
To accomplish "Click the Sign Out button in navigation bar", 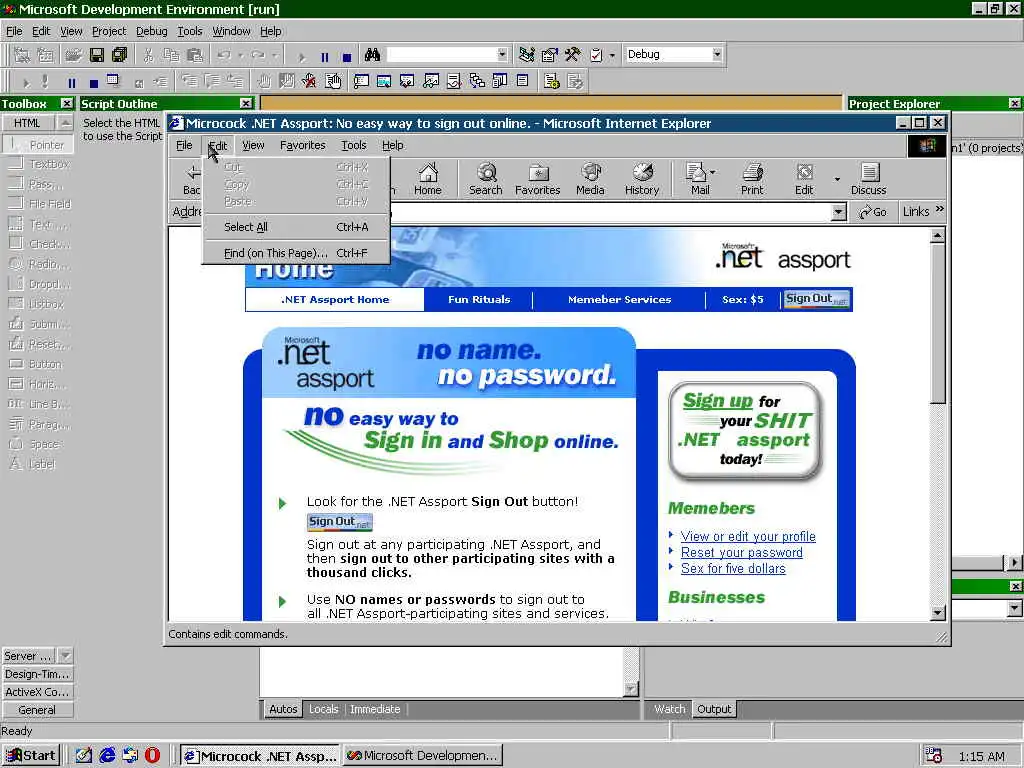I will tap(817, 299).
